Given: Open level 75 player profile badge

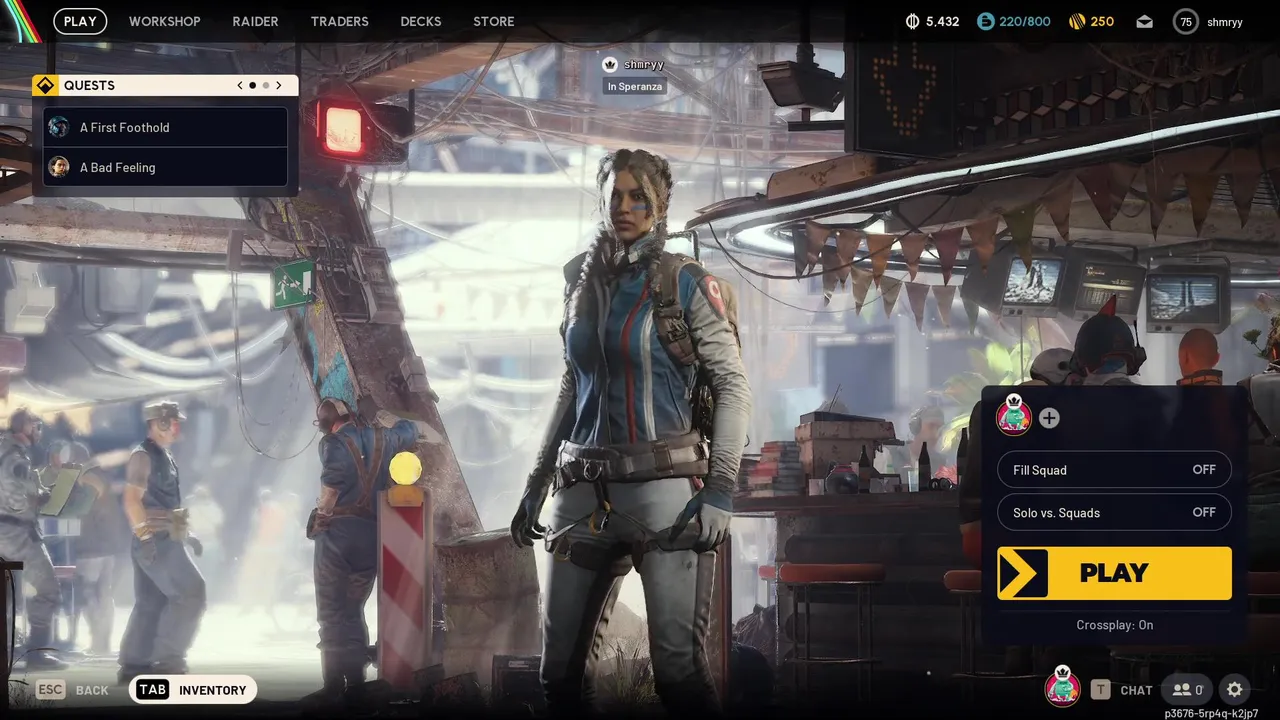Looking at the screenshot, I should coord(1186,21).
